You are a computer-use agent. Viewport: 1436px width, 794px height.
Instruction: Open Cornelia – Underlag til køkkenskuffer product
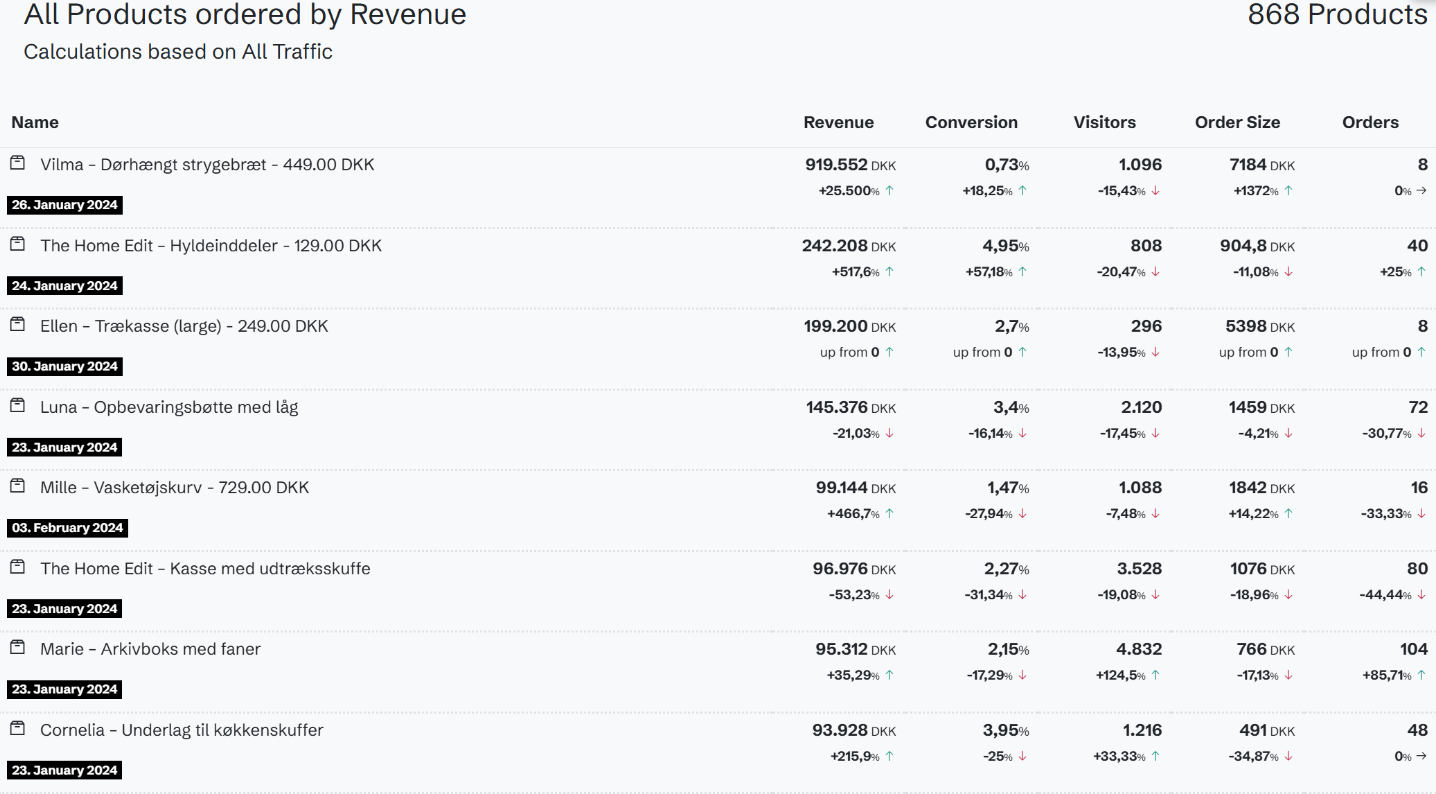(x=182, y=730)
